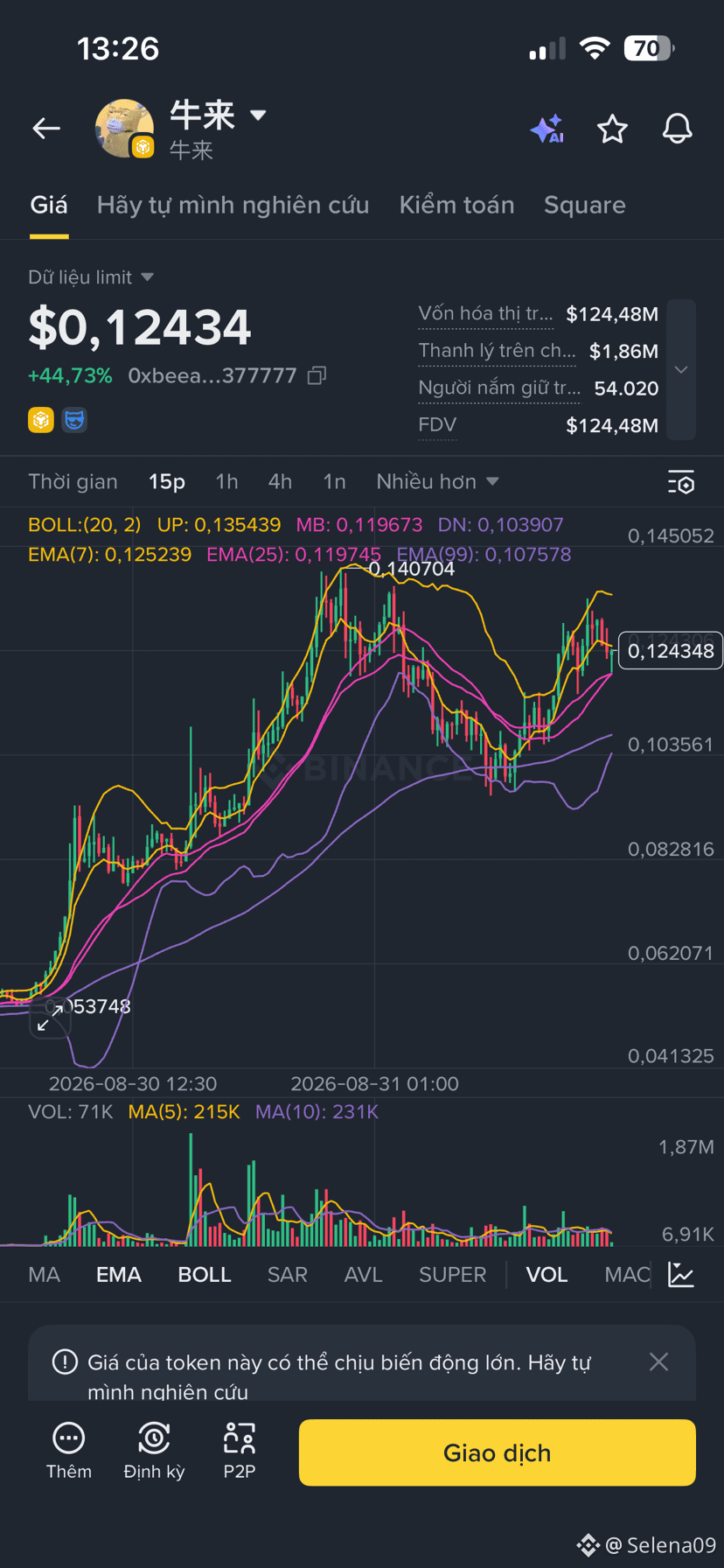Expand token selector arrow next to 牛来
Image resolution: width=724 pixels, height=1568 pixels.
[x=258, y=115]
